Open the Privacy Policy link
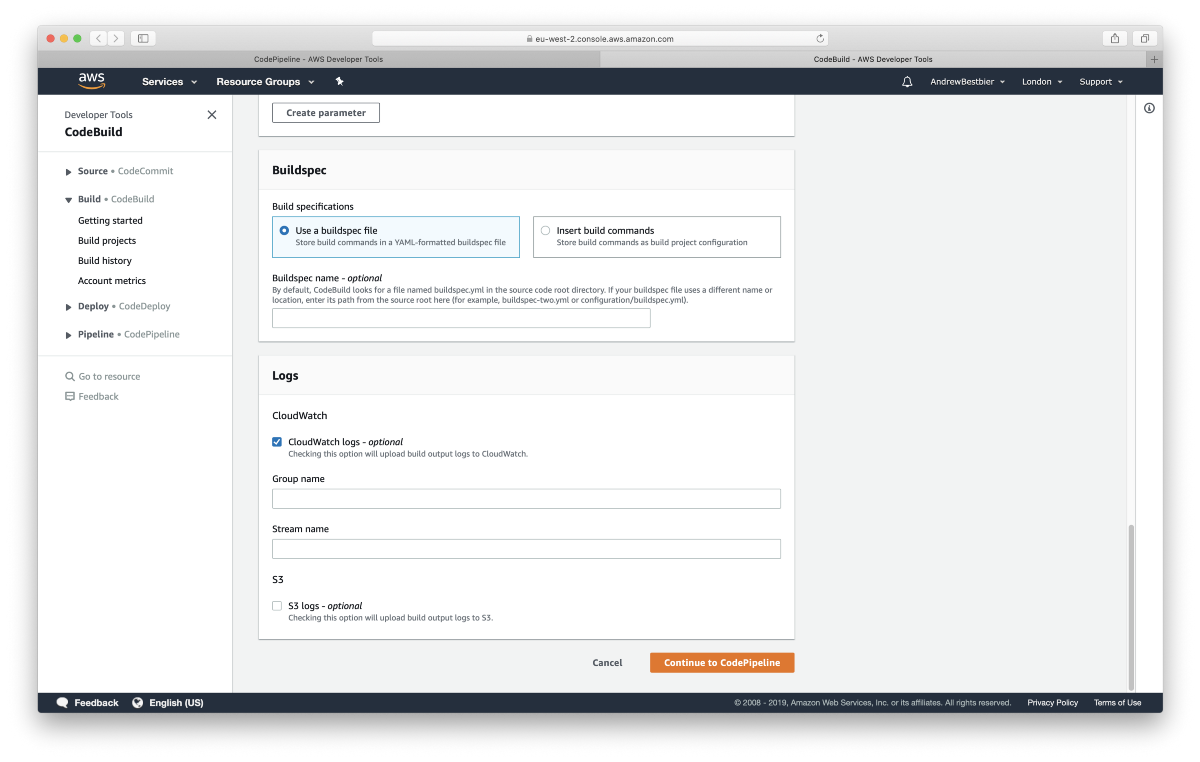 tap(1052, 703)
